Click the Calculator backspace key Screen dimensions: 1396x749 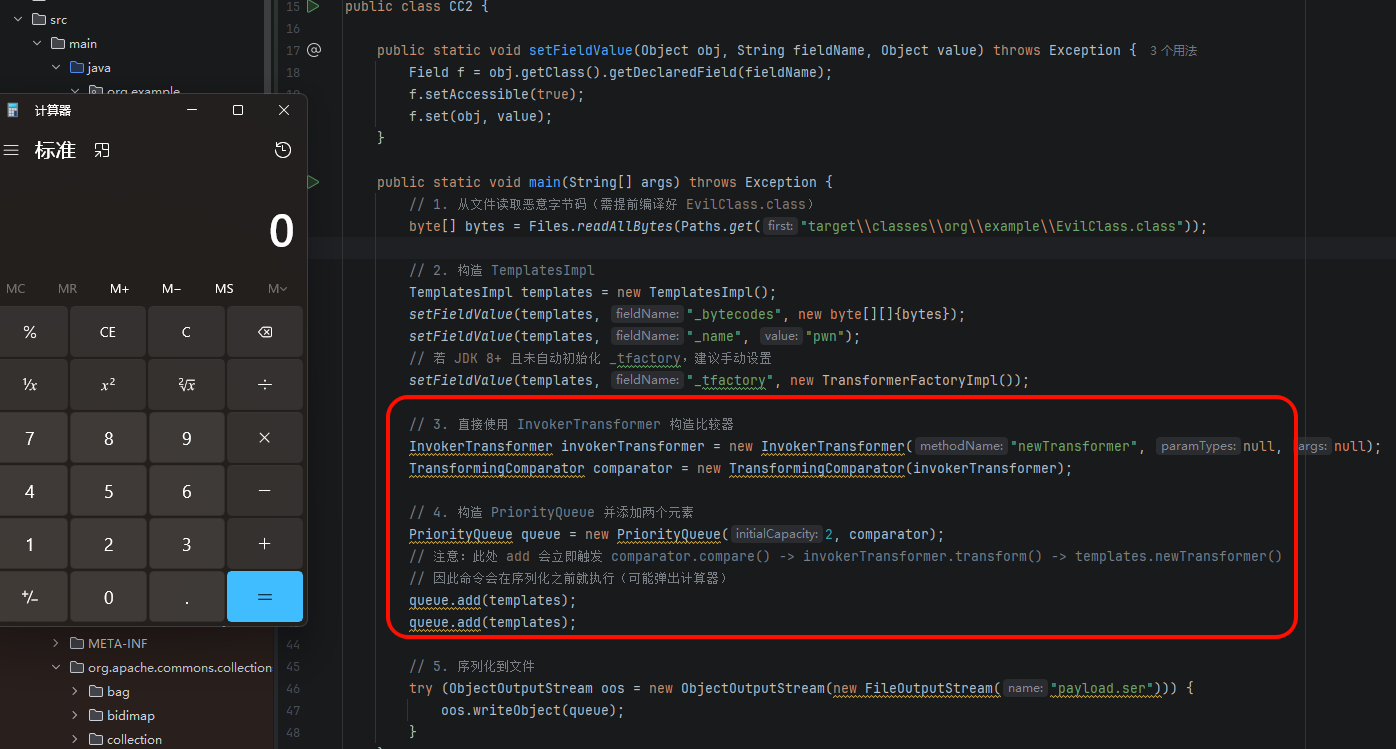265,332
